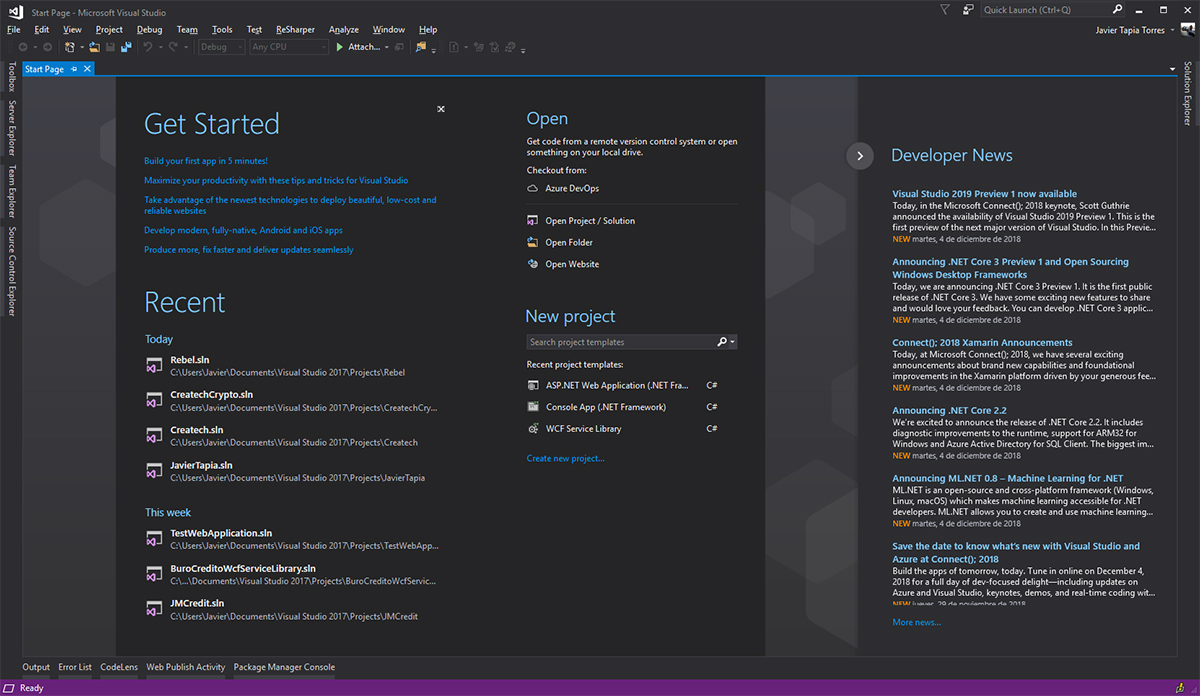The width and height of the screenshot is (1200, 696).
Task: Open the More news link
Action: (916, 622)
